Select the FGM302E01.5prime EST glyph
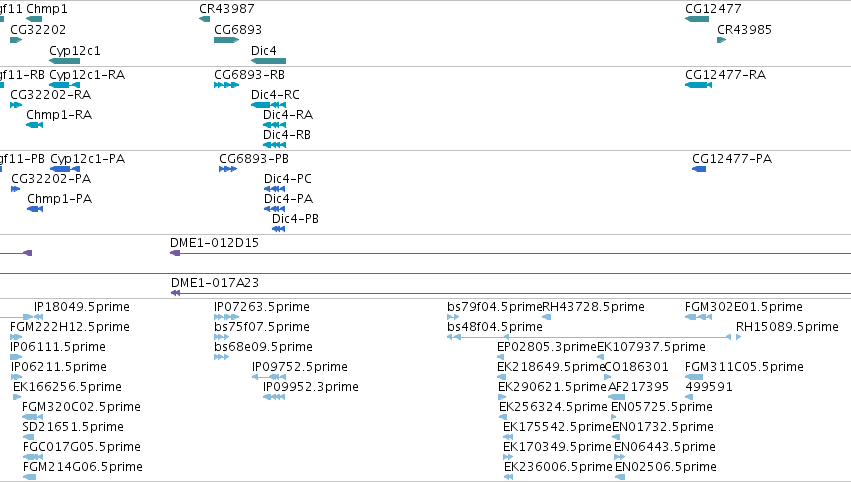 (698, 317)
